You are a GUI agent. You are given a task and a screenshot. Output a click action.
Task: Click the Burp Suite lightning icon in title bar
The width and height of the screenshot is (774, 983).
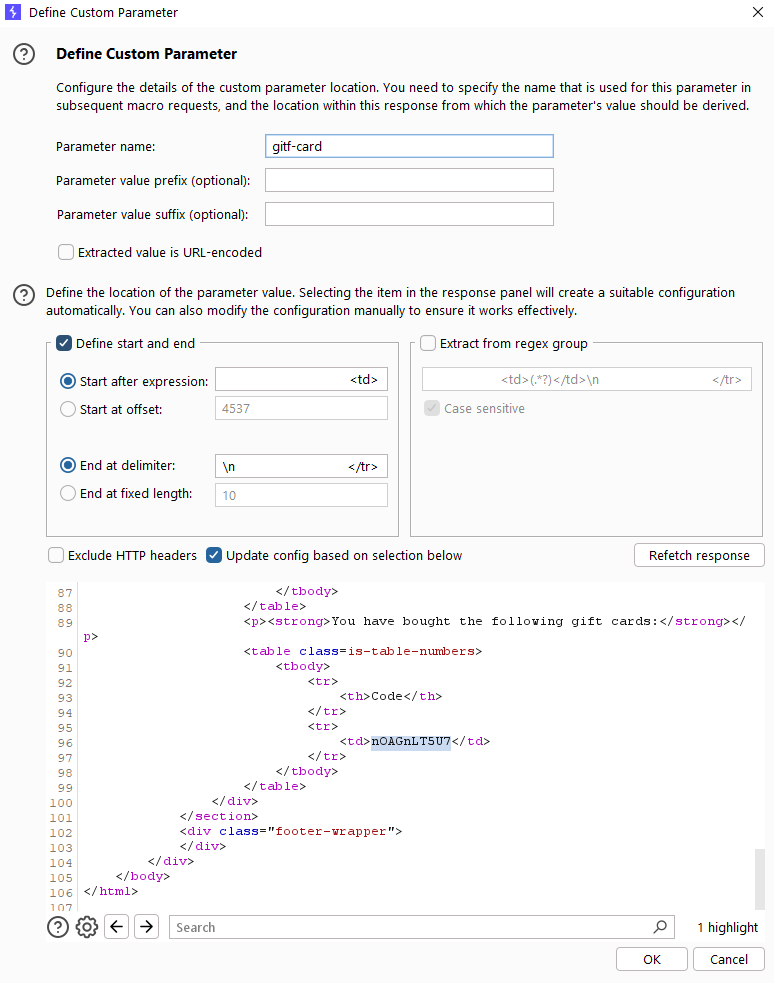[13, 13]
